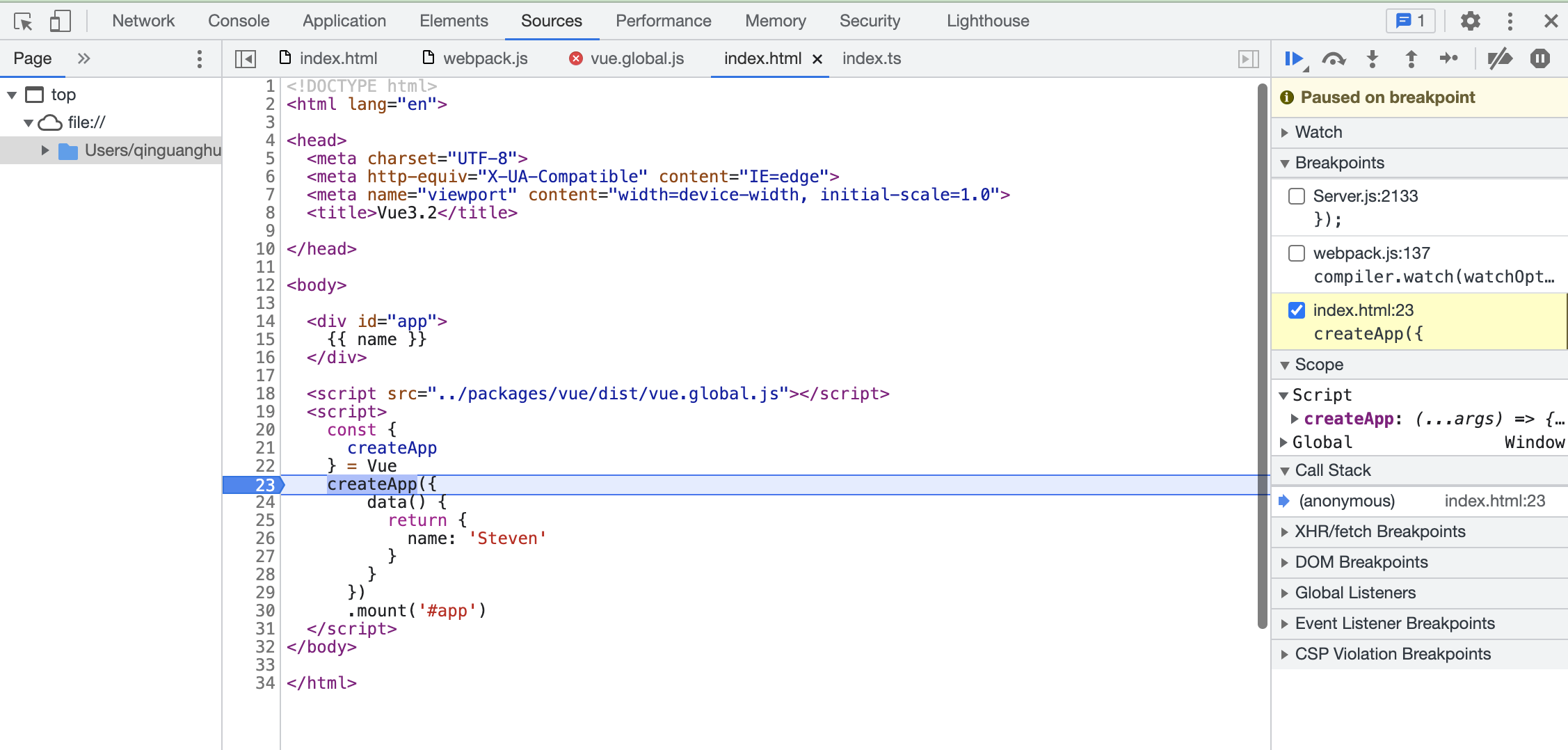Collapse the top frame tree node
Viewport: 1568px width, 750px height.
[12, 95]
